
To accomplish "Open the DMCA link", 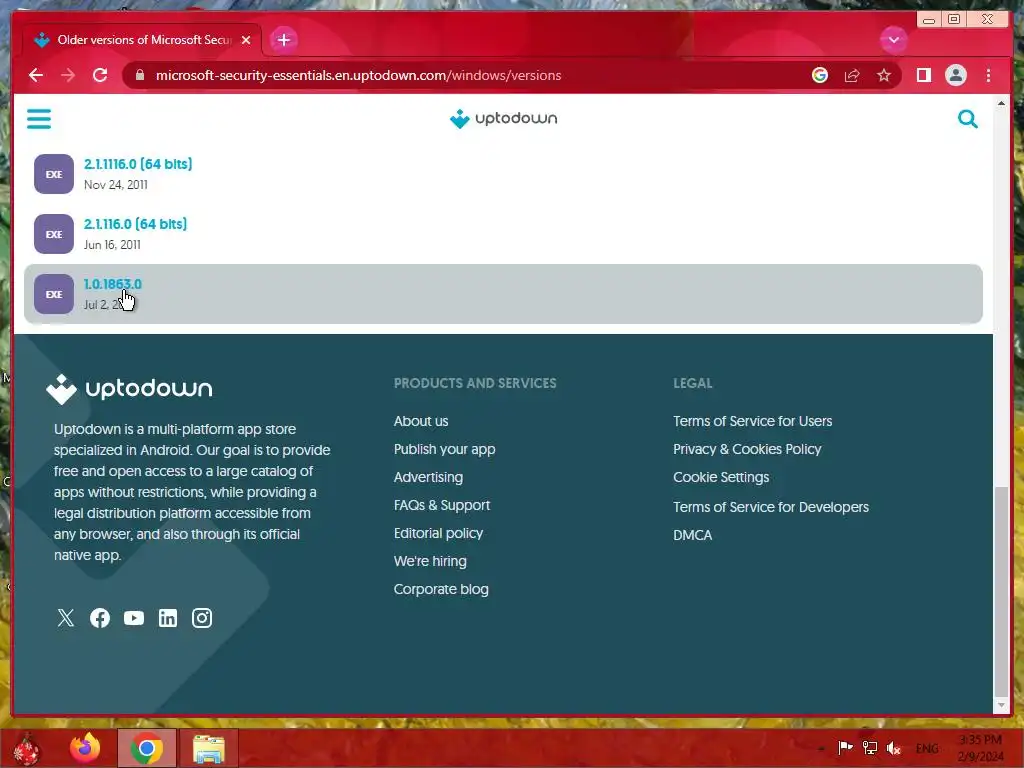I will 692,535.
